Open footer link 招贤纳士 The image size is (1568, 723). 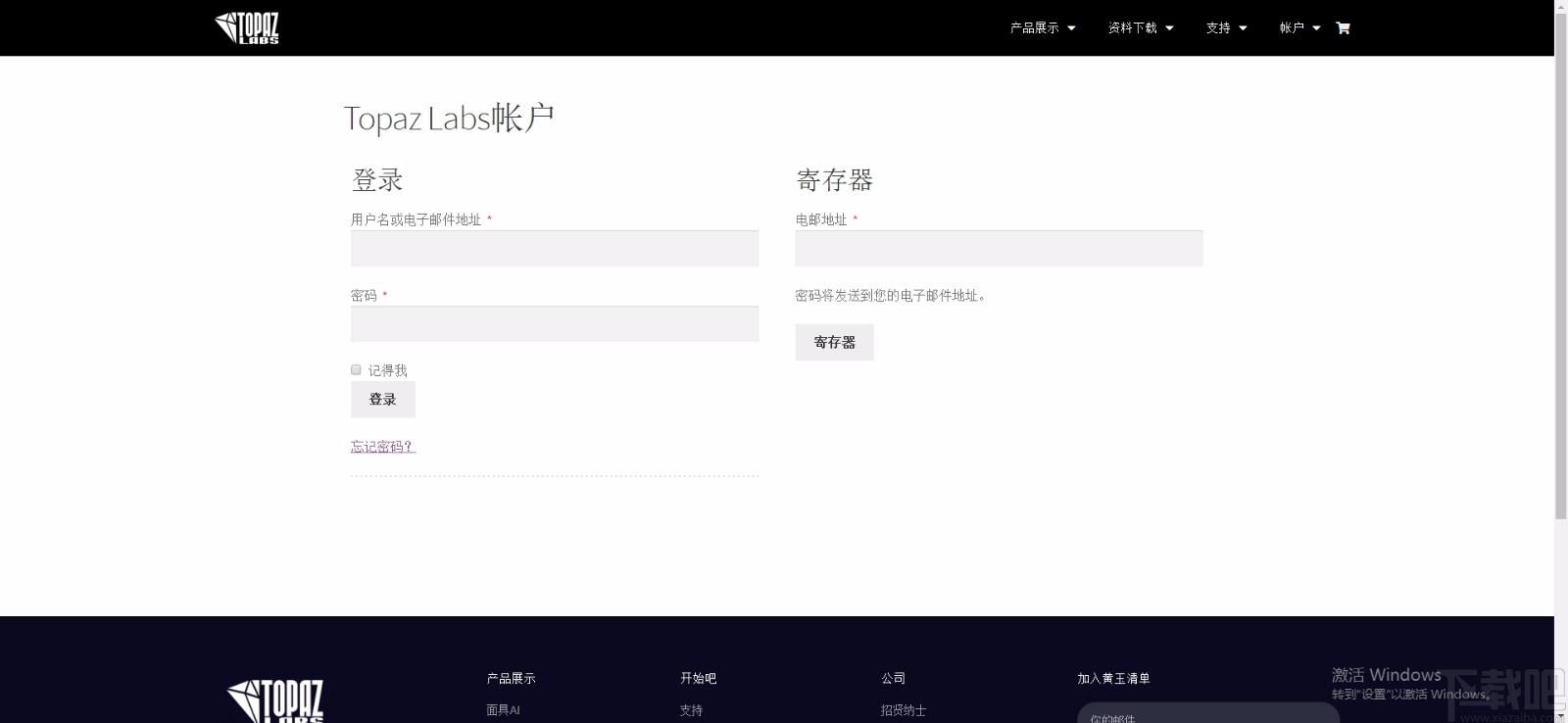(x=903, y=710)
